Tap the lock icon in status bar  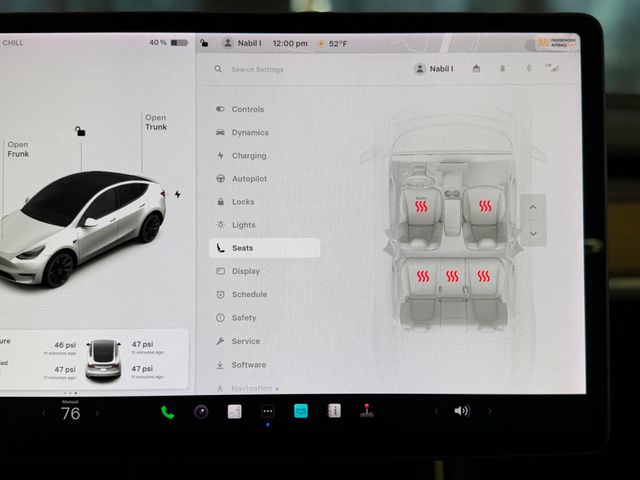204,43
